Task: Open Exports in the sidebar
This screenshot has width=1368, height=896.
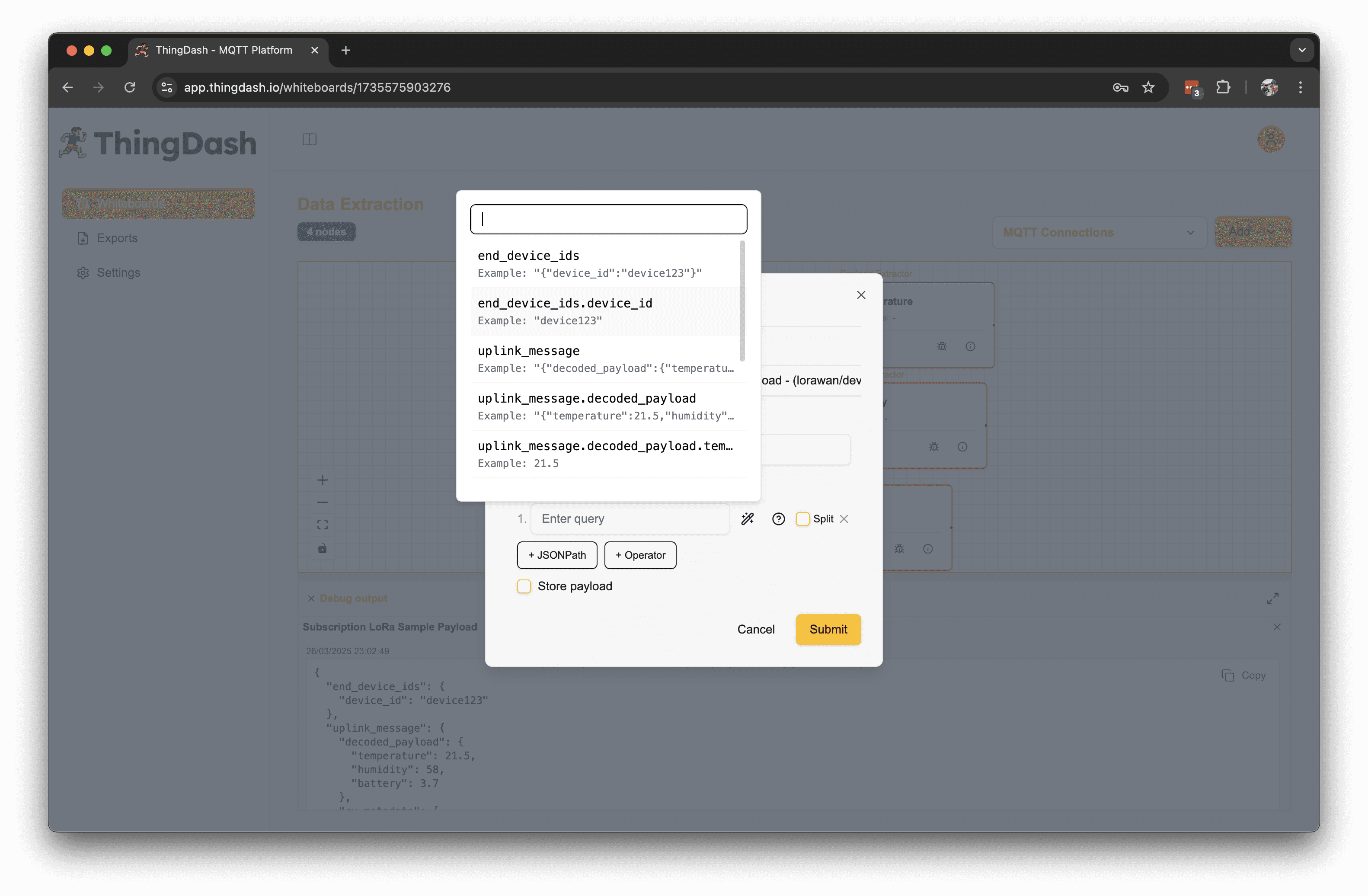Action: click(x=158, y=238)
